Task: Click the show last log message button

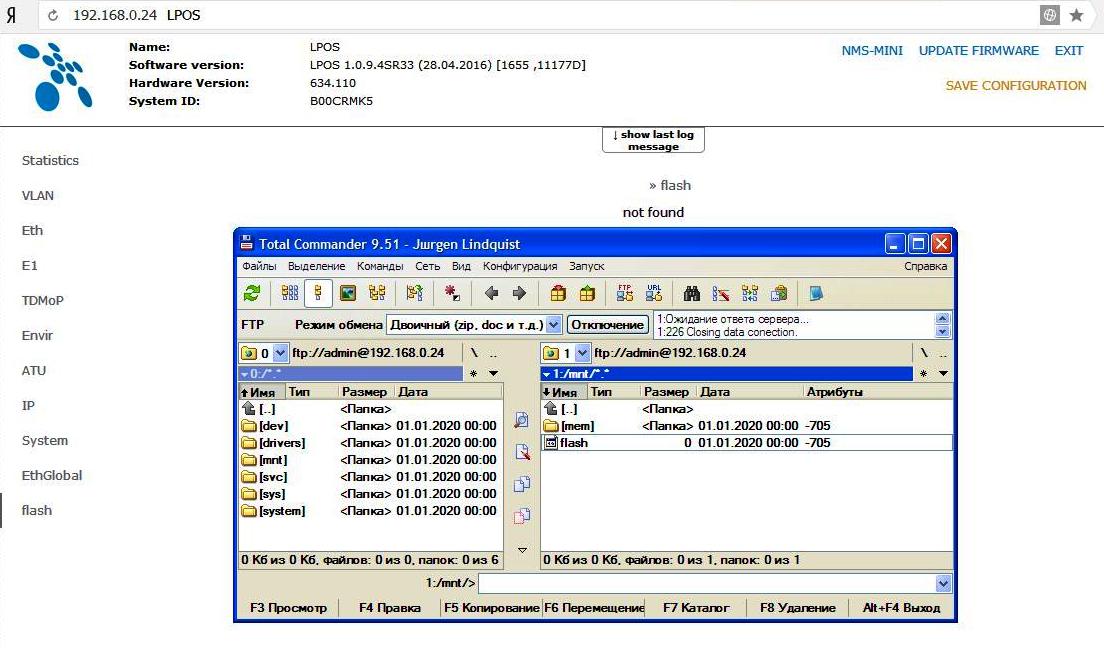Action: click(x=653, y=140)
